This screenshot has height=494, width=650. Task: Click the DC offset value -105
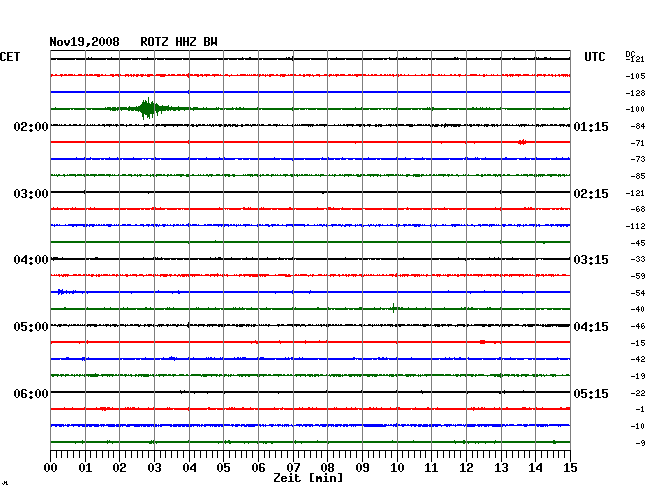point(635,76)
